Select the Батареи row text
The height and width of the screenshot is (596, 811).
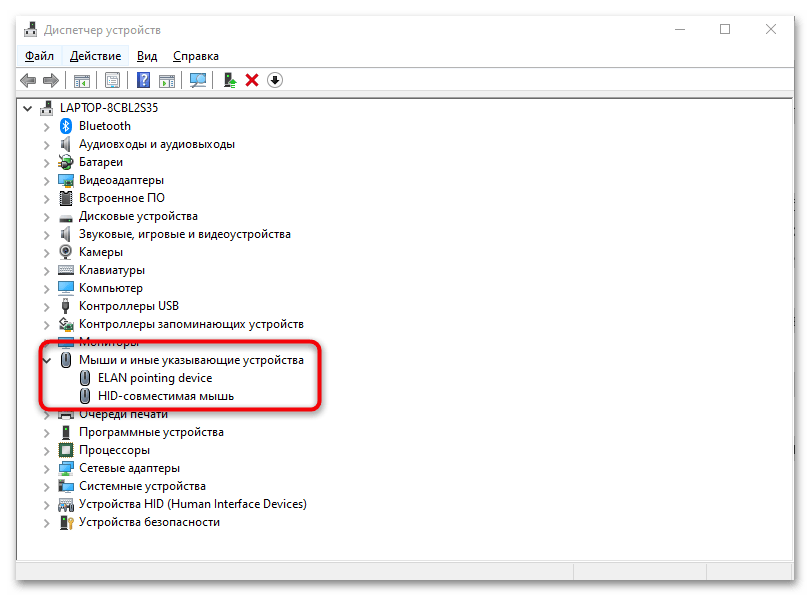(x=101, y=162)
